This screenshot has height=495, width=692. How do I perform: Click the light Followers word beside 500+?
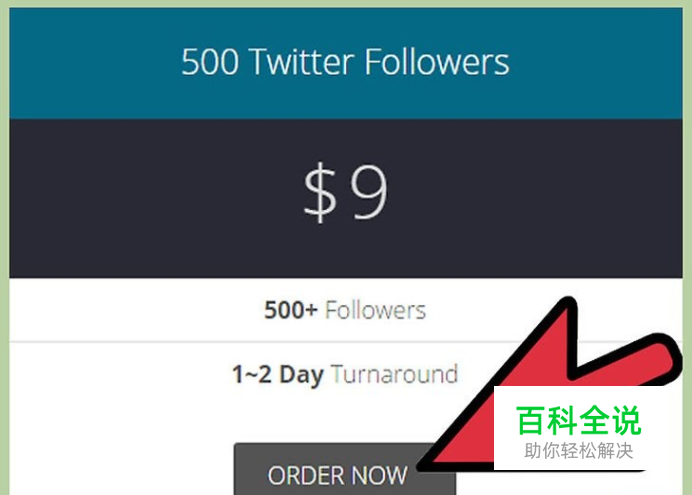pyautogui.click(x=376, y=310)
